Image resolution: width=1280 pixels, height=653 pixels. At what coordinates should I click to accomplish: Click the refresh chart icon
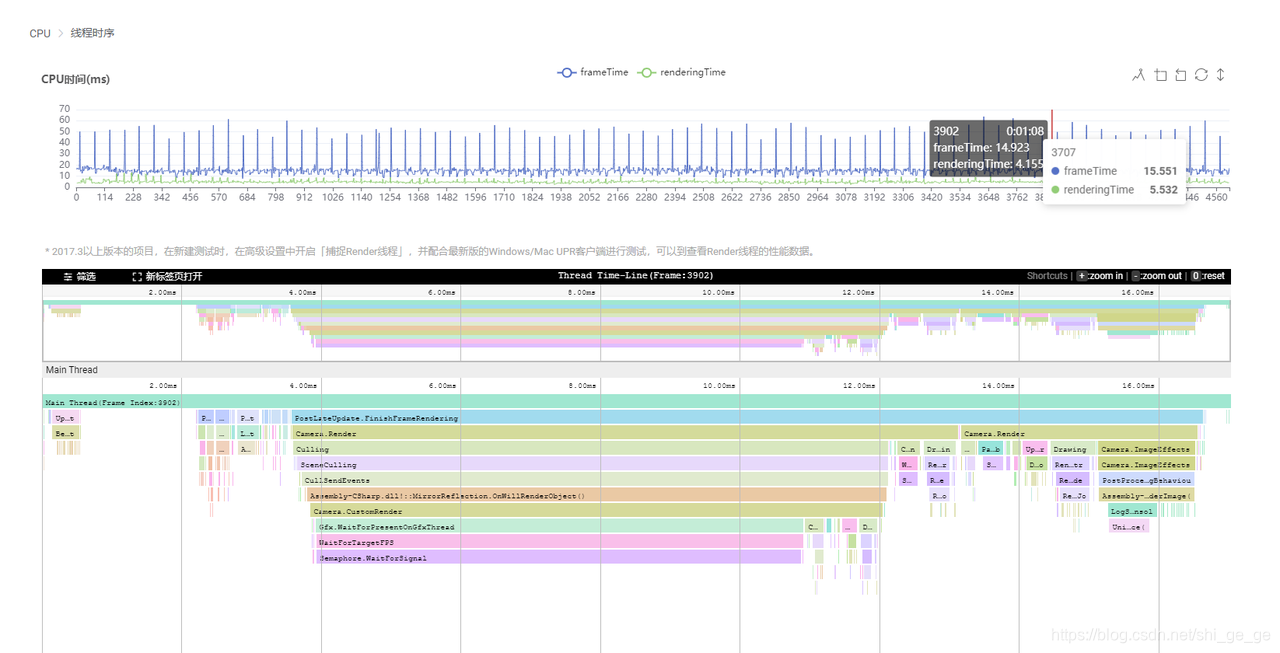(x=1200, y=74)
